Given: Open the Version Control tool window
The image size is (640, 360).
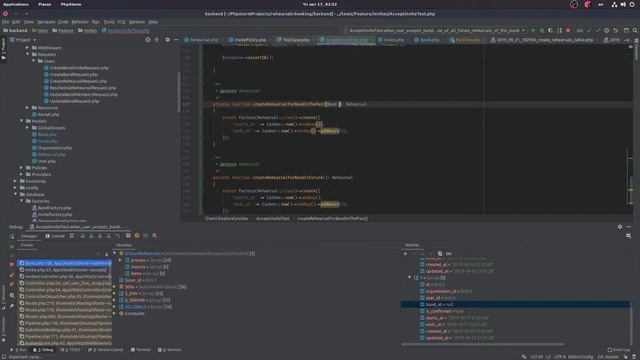Looking at the screenshot, I should [x=105, y=350].
